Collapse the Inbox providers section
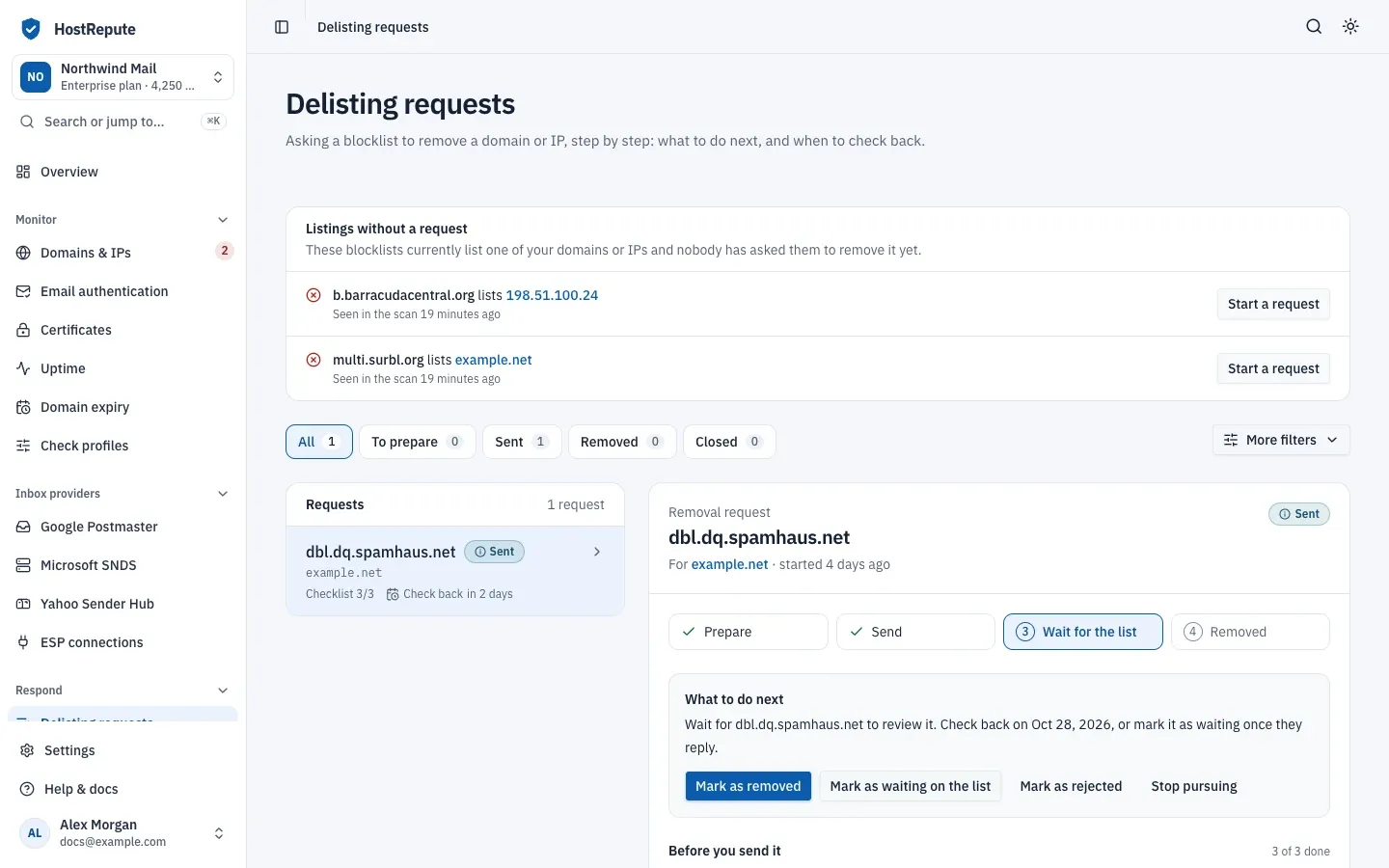 pyautogui.click(x=223, y=494)
